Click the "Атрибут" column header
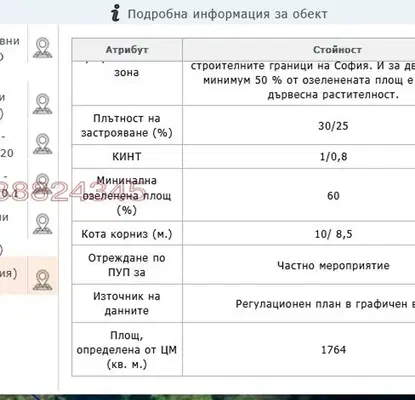415x400 pixels. point(127,50)
